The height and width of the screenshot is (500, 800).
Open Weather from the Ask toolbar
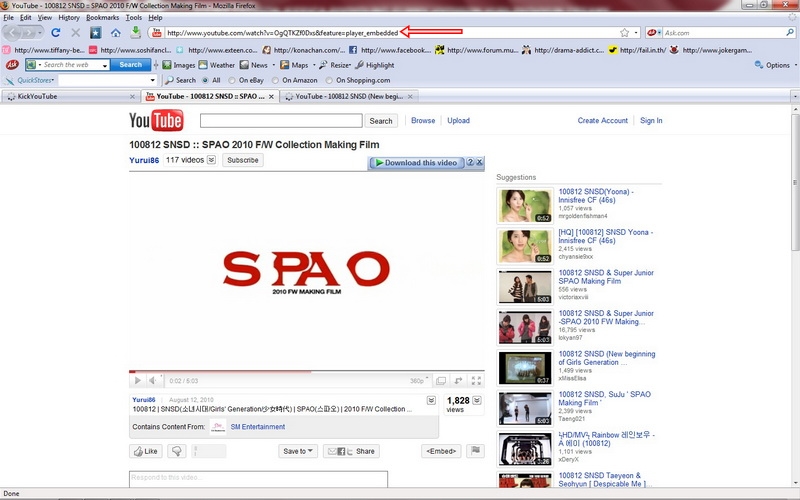pos(217,65)
